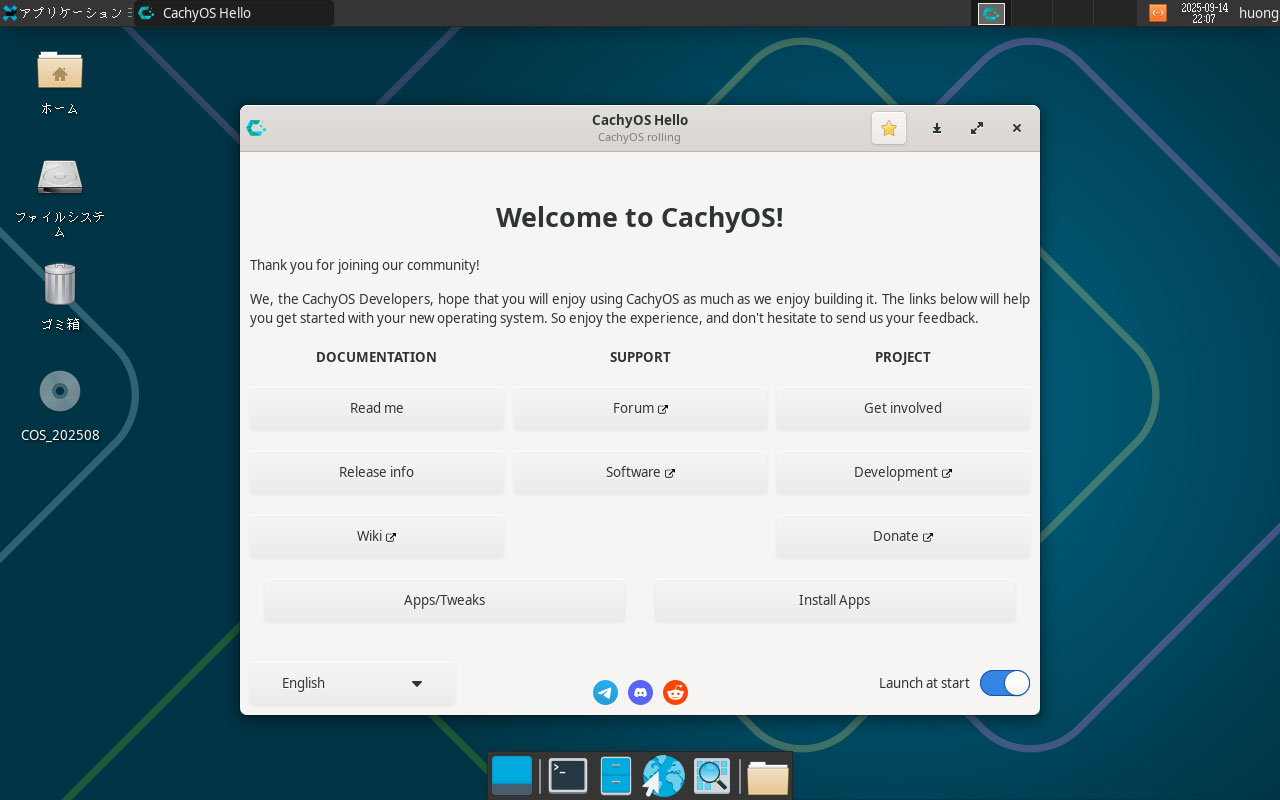1280x800 pixels.
Task: Open the File System desktop drive icon
Action: (x=60, y=177)
